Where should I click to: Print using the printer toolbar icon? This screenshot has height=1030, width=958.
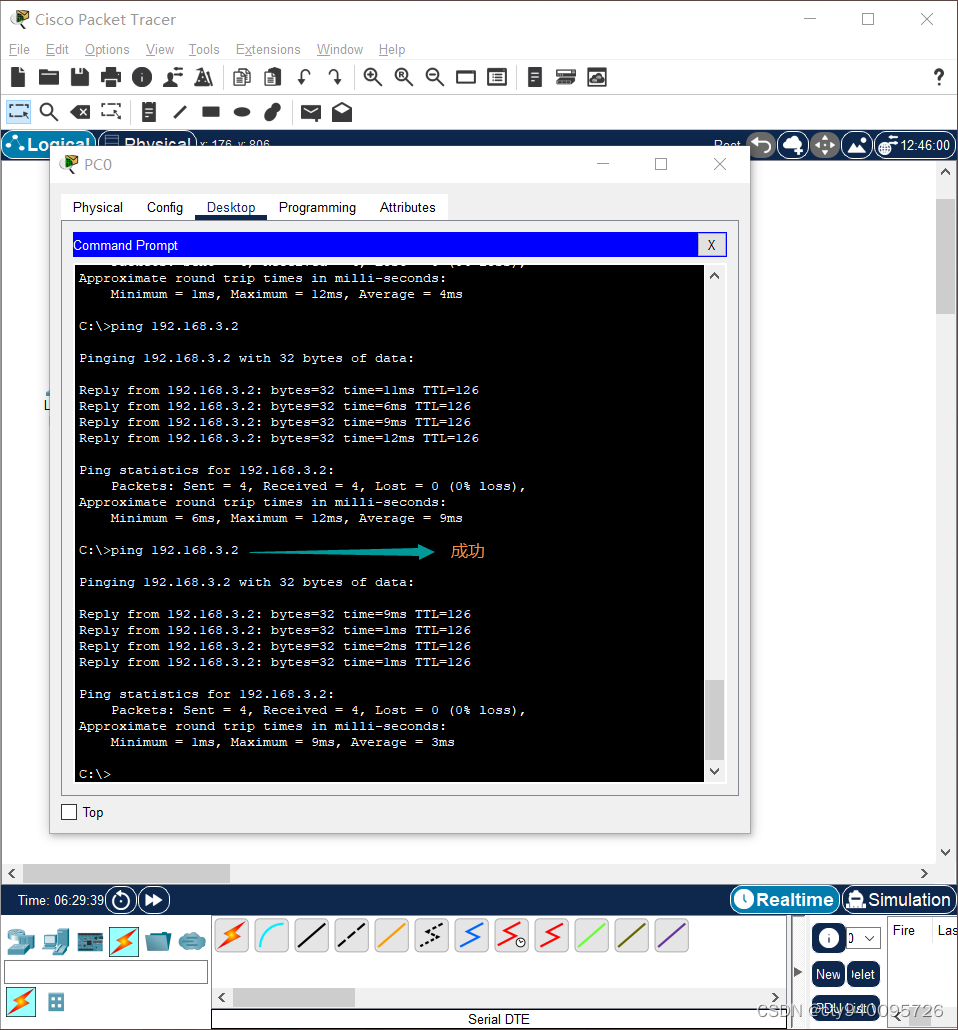pyautogui.click(x=110, y=78)
